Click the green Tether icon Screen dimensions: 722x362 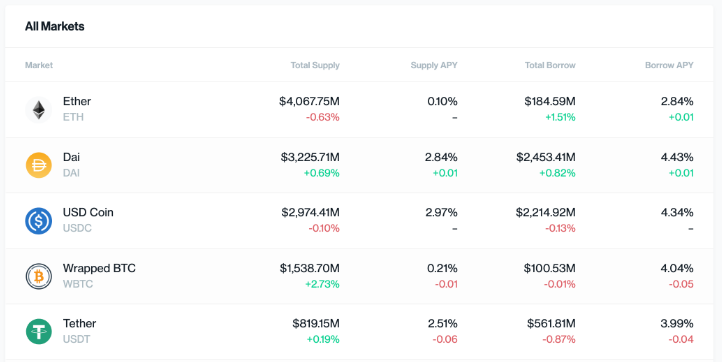(39, 332)
